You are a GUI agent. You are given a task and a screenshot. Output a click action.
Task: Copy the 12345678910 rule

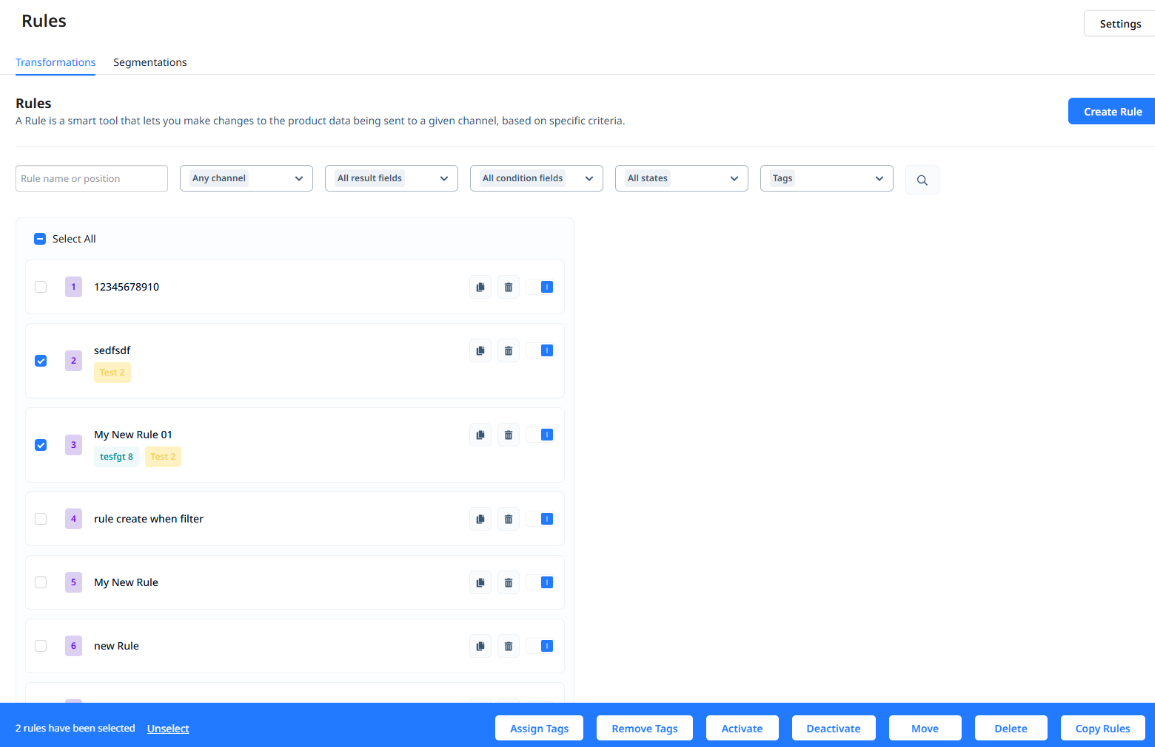480,287
